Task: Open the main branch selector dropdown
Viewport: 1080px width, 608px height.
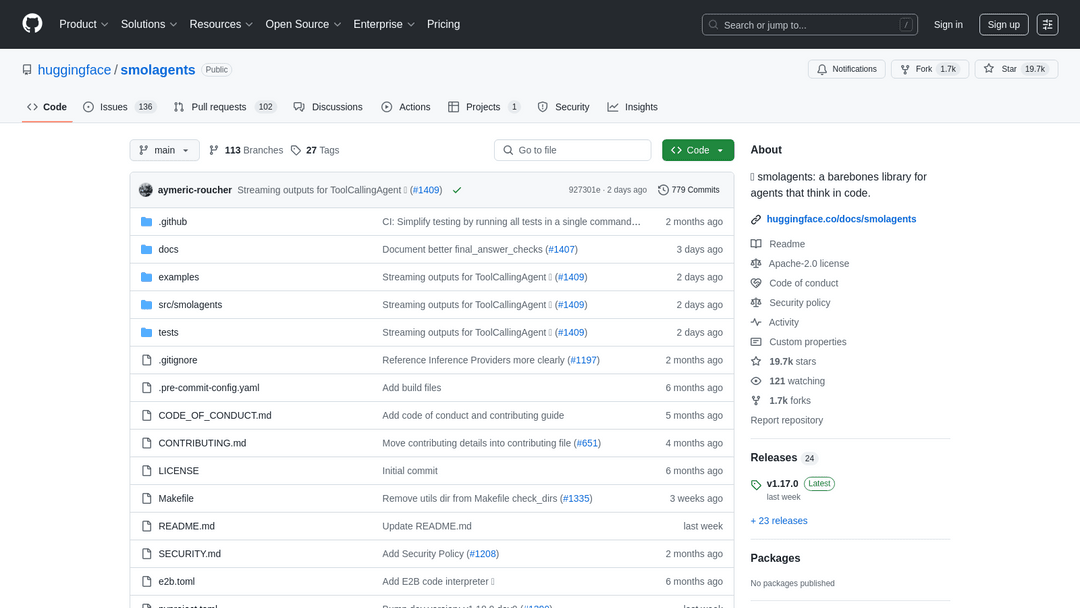Action: [x=165, y=150]
